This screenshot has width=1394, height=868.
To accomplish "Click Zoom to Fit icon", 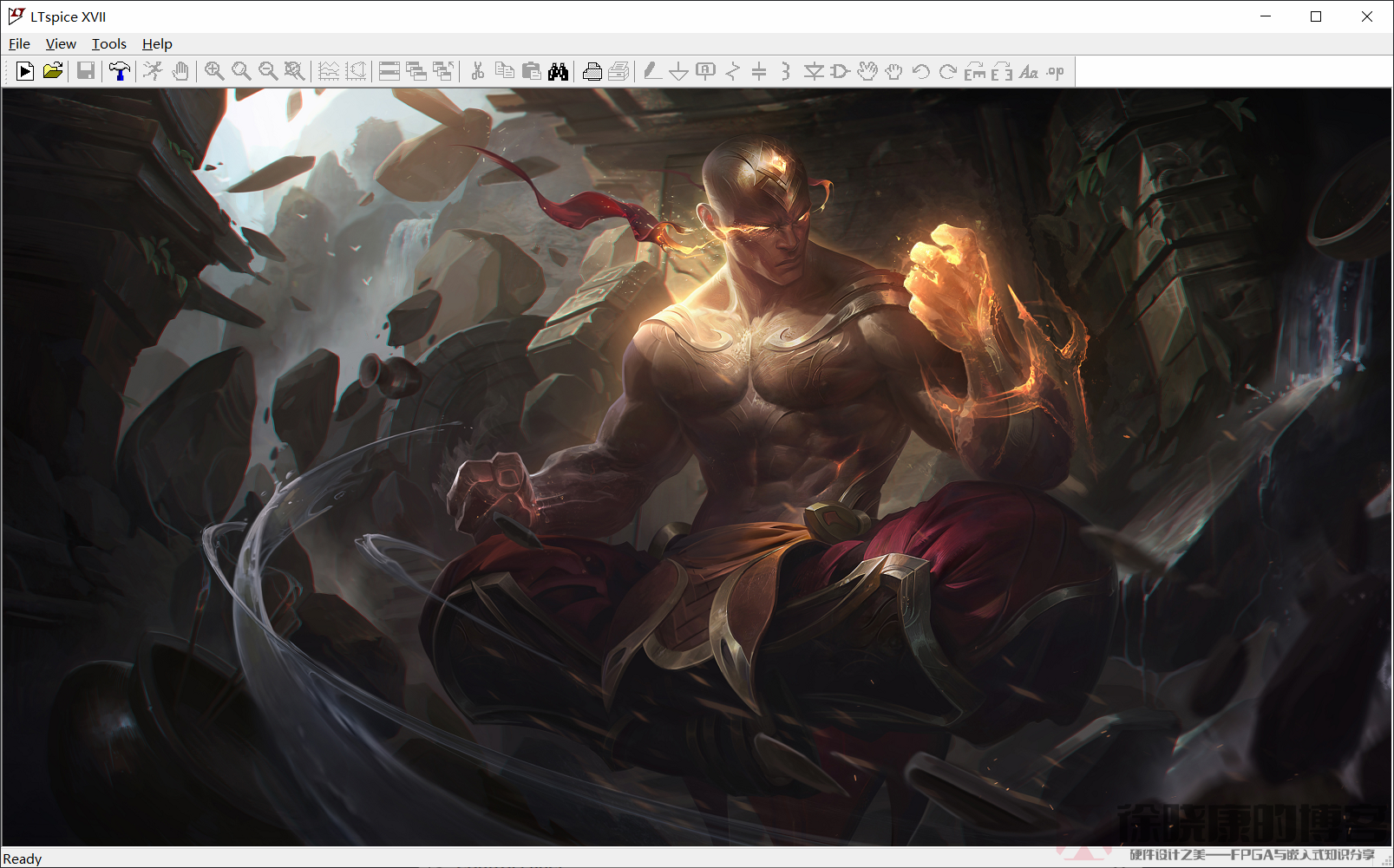I will coord(295,71).
